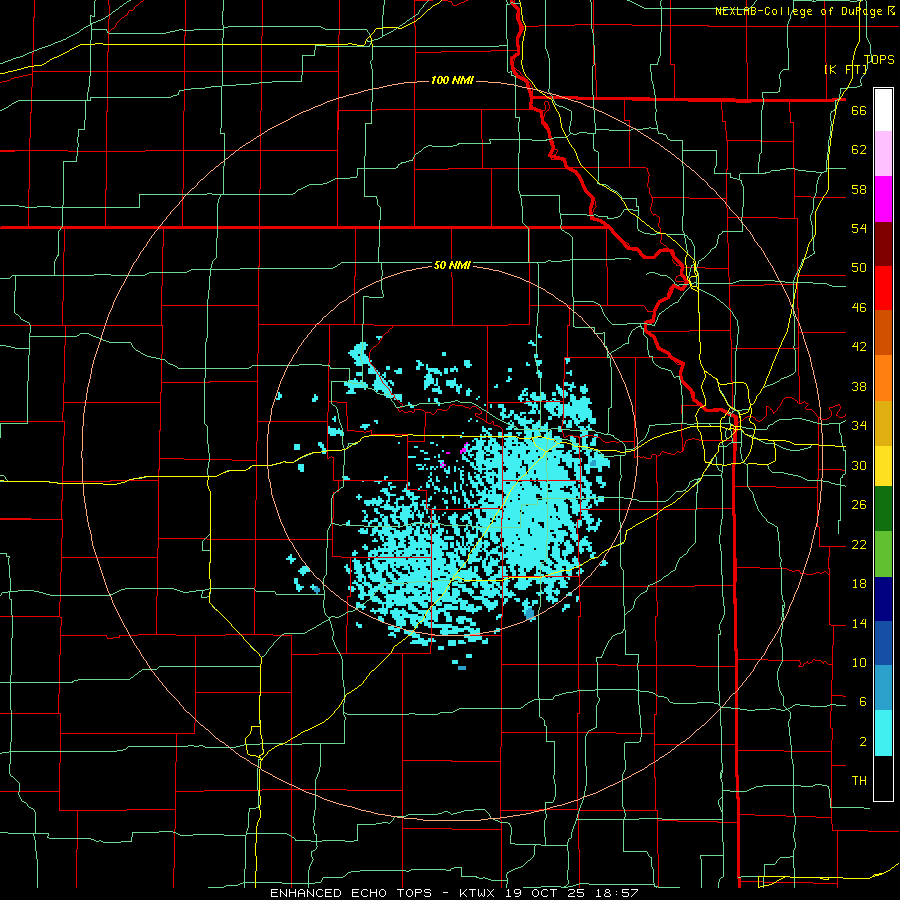The width and height of the screenshot is (900, 900).
Task: Click the black TH threshold swatch
Action: click(x=883, y=778)
